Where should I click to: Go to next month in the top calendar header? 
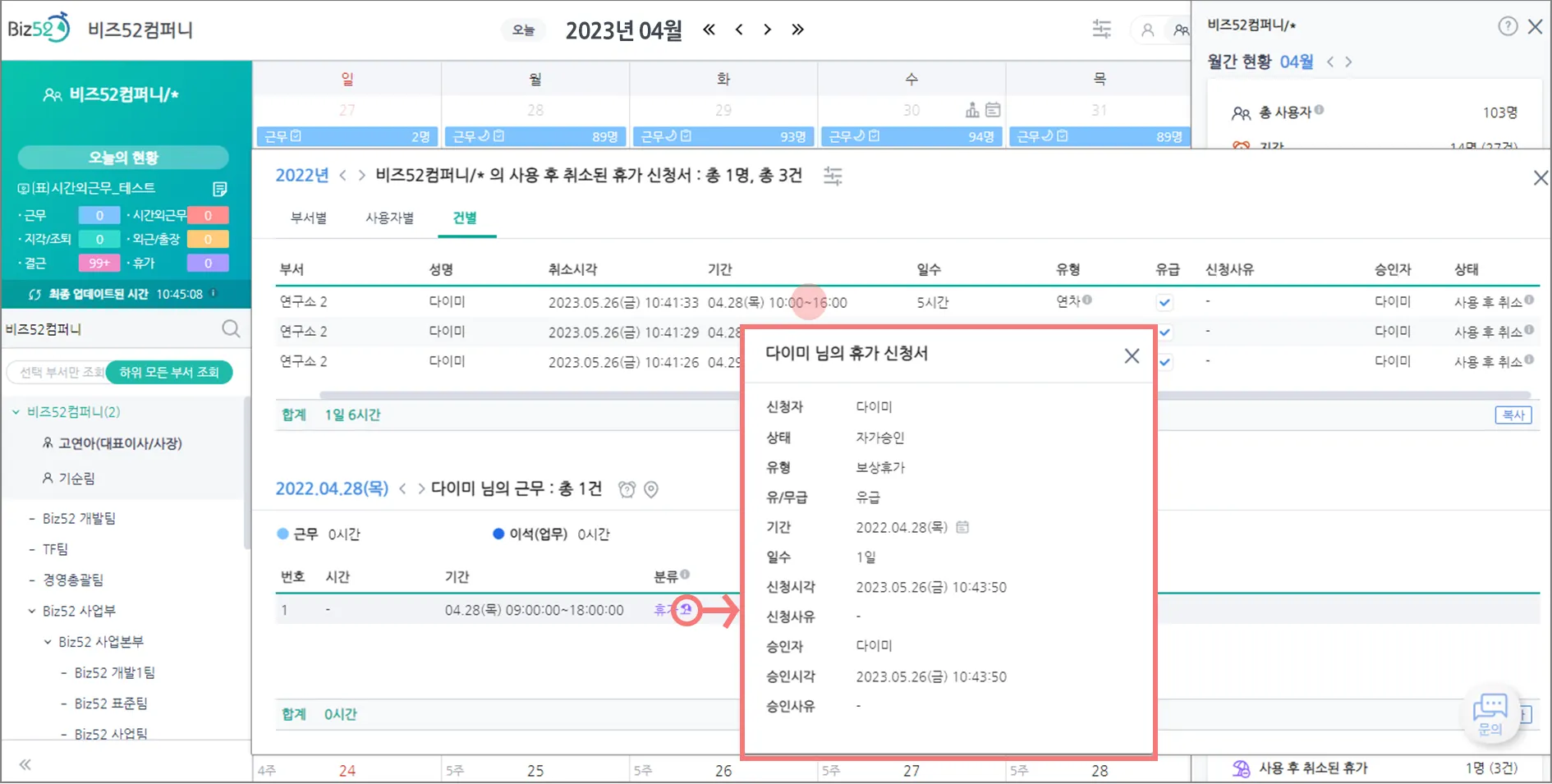click(767, 30)
